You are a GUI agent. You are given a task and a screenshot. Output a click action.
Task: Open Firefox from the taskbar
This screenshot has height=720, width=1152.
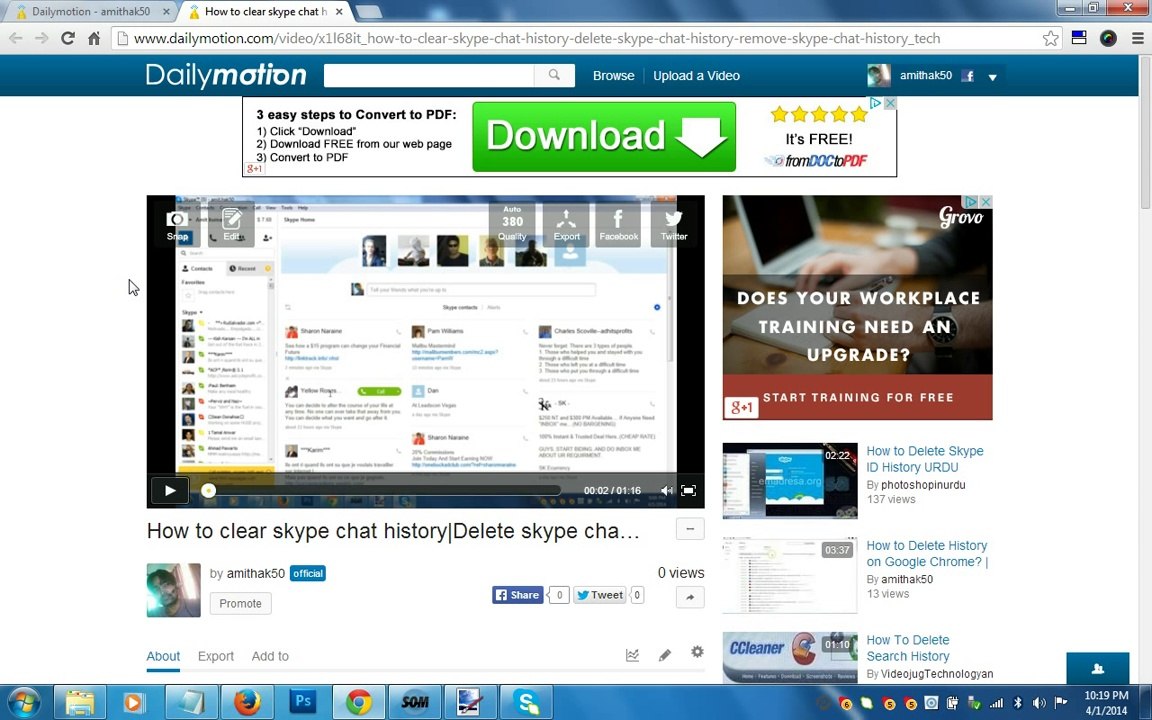click(248, 702)
